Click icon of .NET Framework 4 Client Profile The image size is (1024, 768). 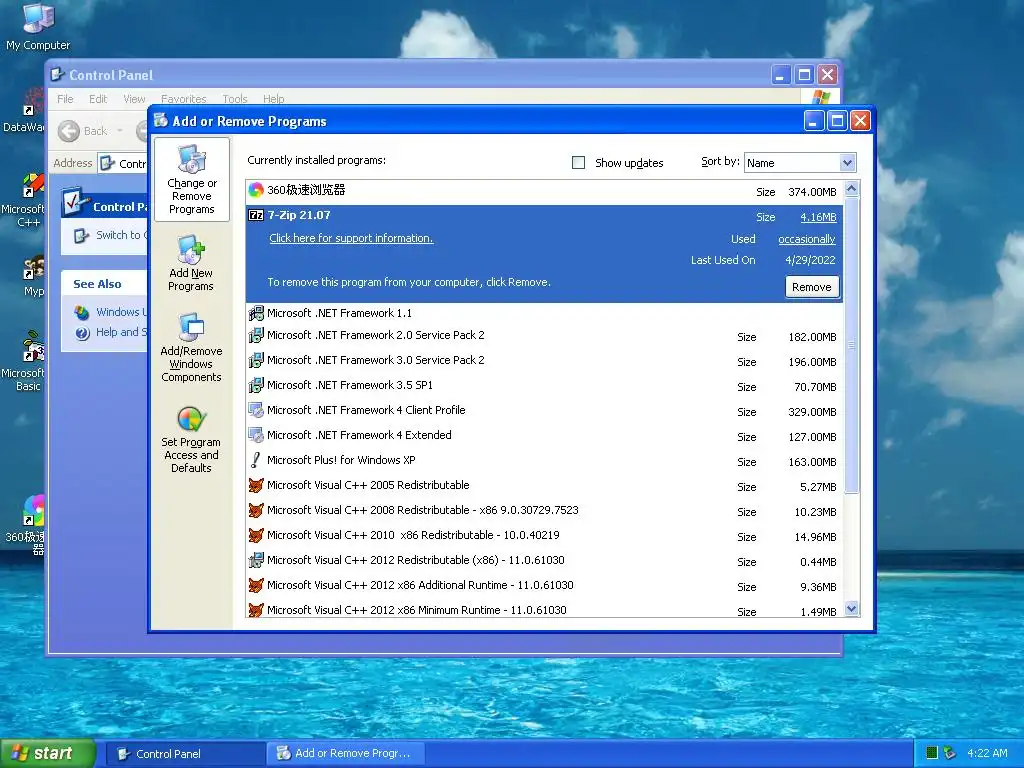pos(256,410)
